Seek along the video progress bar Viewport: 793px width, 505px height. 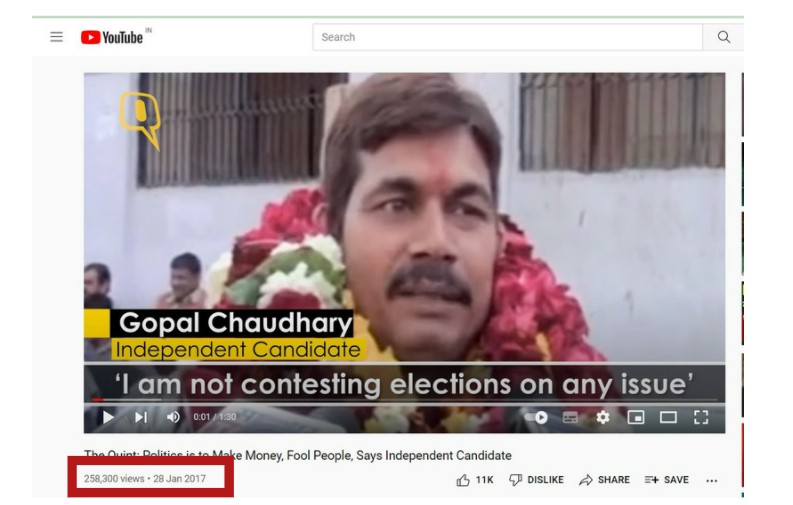[x=405, y=400]
